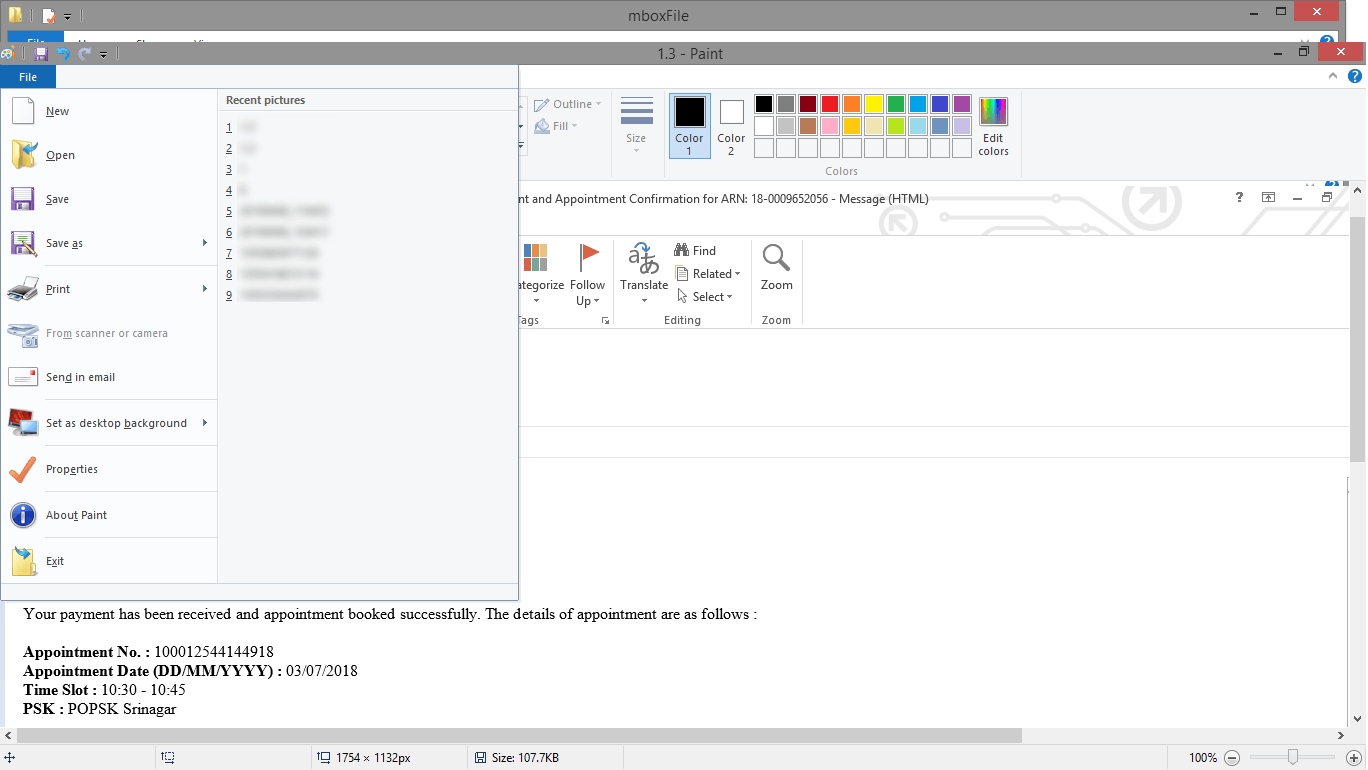Image resolution: width=1368 pixels, height=770 pixels.
Task: Click the Undo arrow in Paint's toolbar
Action: click(x=64, y=54)
